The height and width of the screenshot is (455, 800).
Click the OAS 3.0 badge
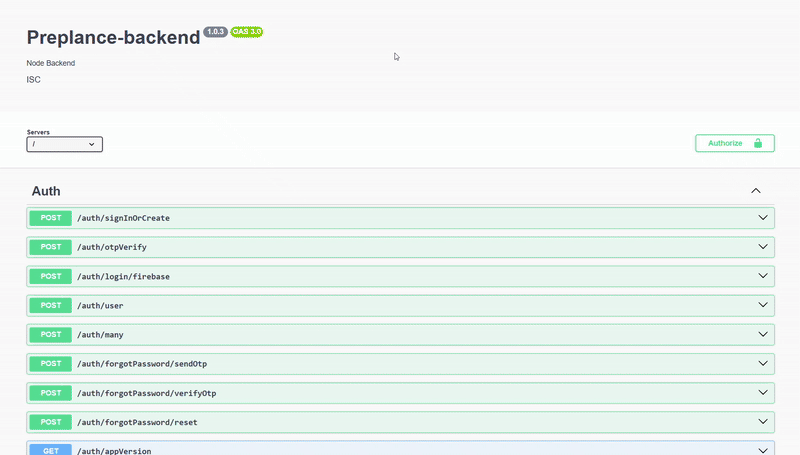[x=247, y=32]
